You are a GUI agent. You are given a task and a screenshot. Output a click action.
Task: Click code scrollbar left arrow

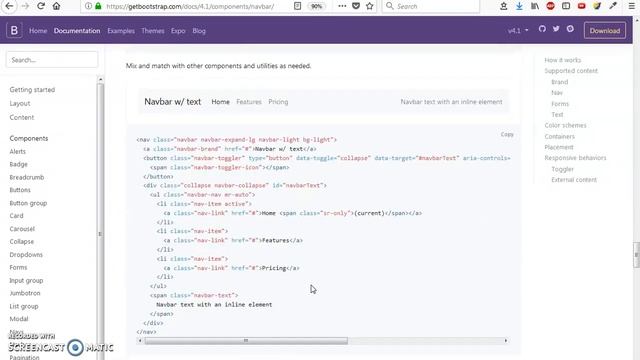(140, 340)
